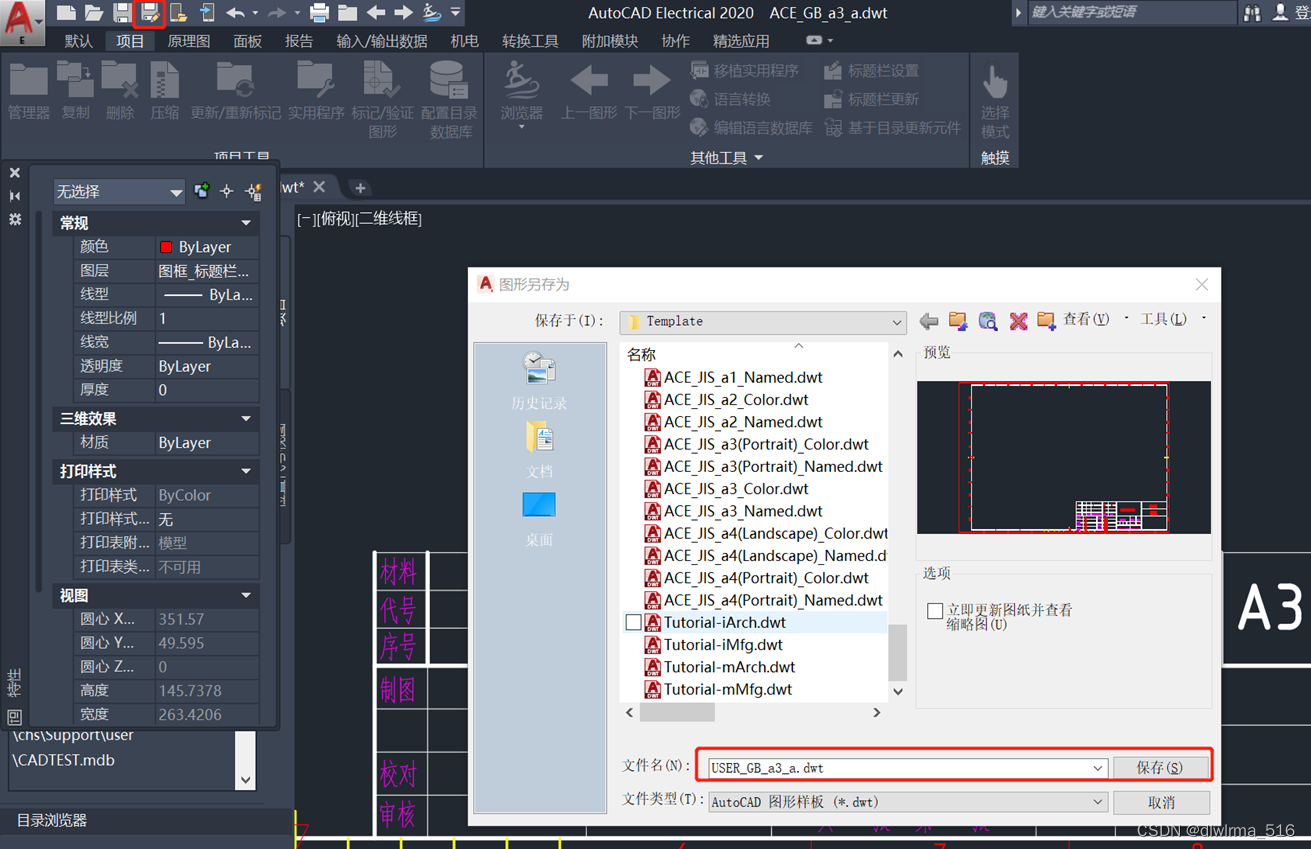Click the Back arrow icon in Save dialog
1311x849 pixels.
pos(929,321)
